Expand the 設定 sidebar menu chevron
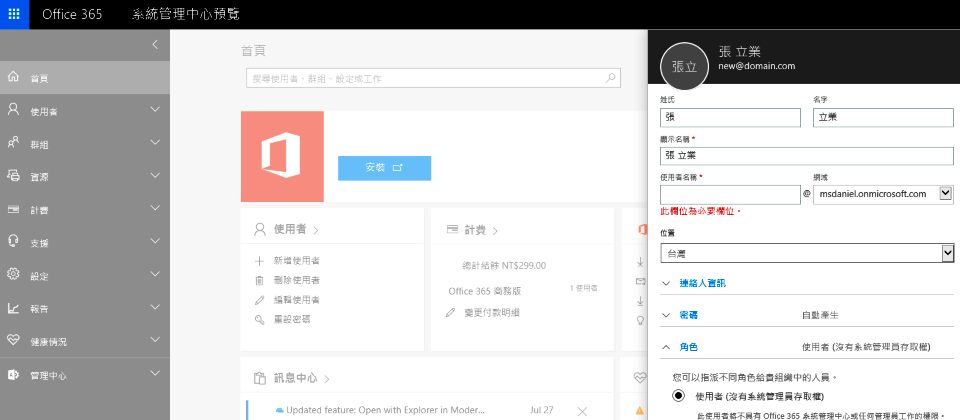Screen dimensions: 960x420 pos(155,274)
